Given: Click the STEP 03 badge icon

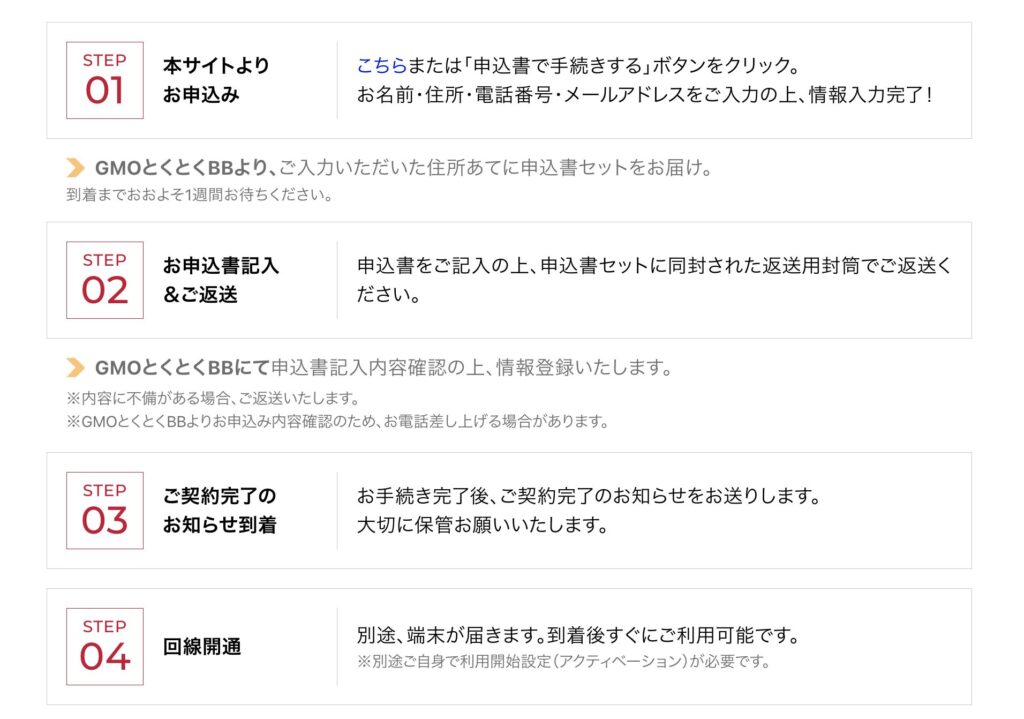Looking at the screenshot, I should tap(105, 510).
